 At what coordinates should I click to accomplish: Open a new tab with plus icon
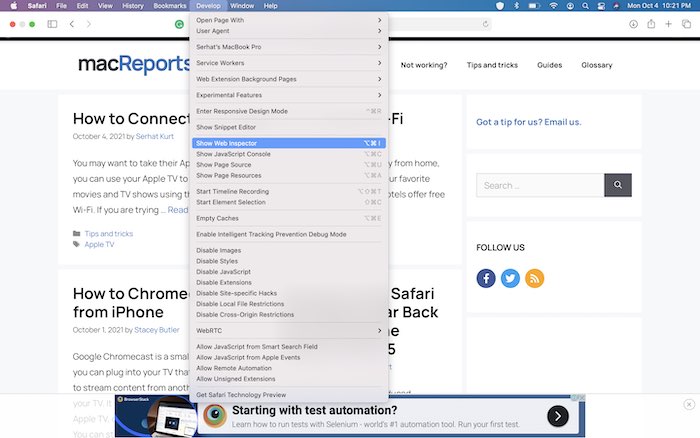coord(668,24)
